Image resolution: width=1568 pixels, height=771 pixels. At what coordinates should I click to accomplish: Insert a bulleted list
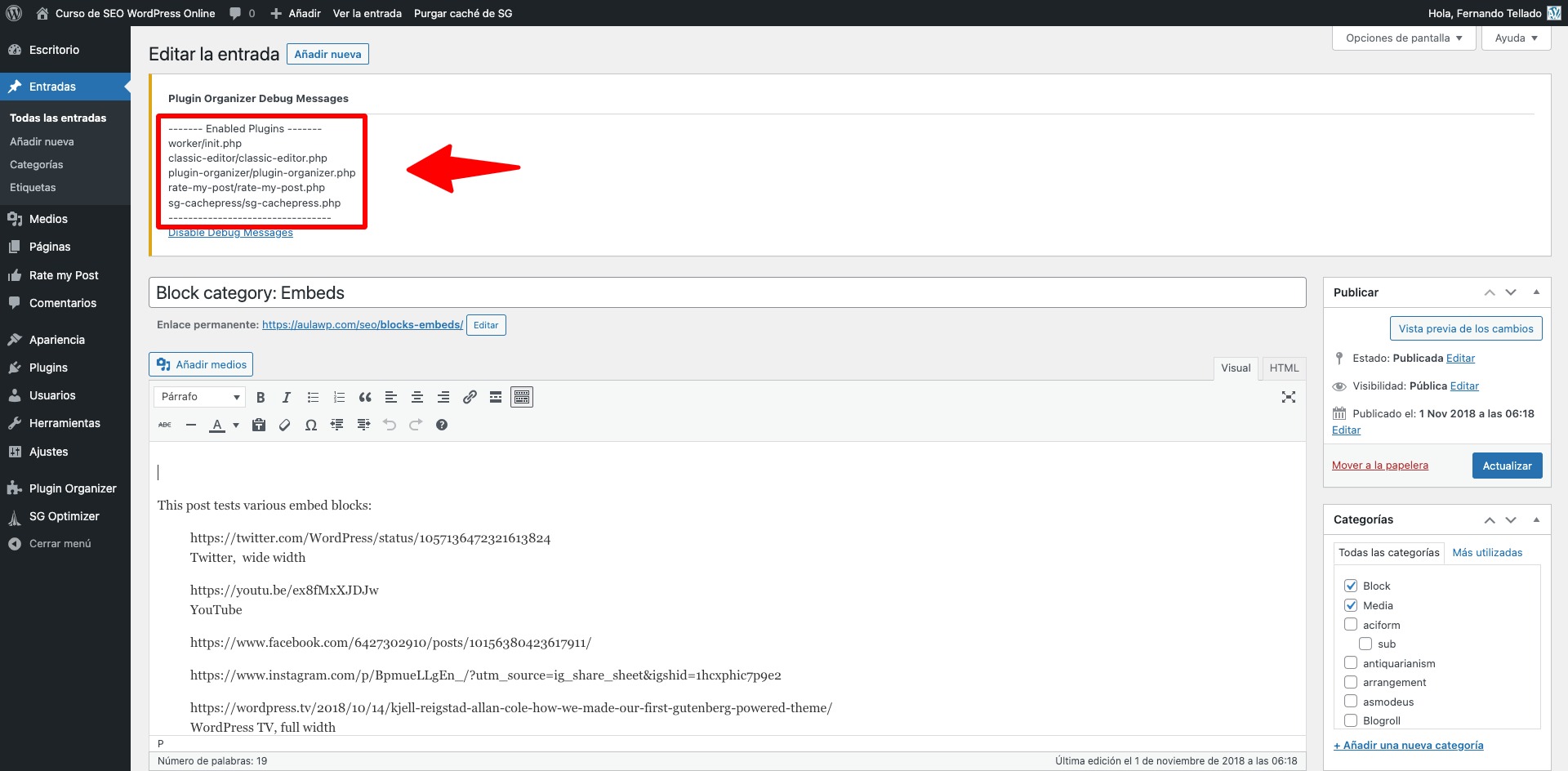coord(313,397)
